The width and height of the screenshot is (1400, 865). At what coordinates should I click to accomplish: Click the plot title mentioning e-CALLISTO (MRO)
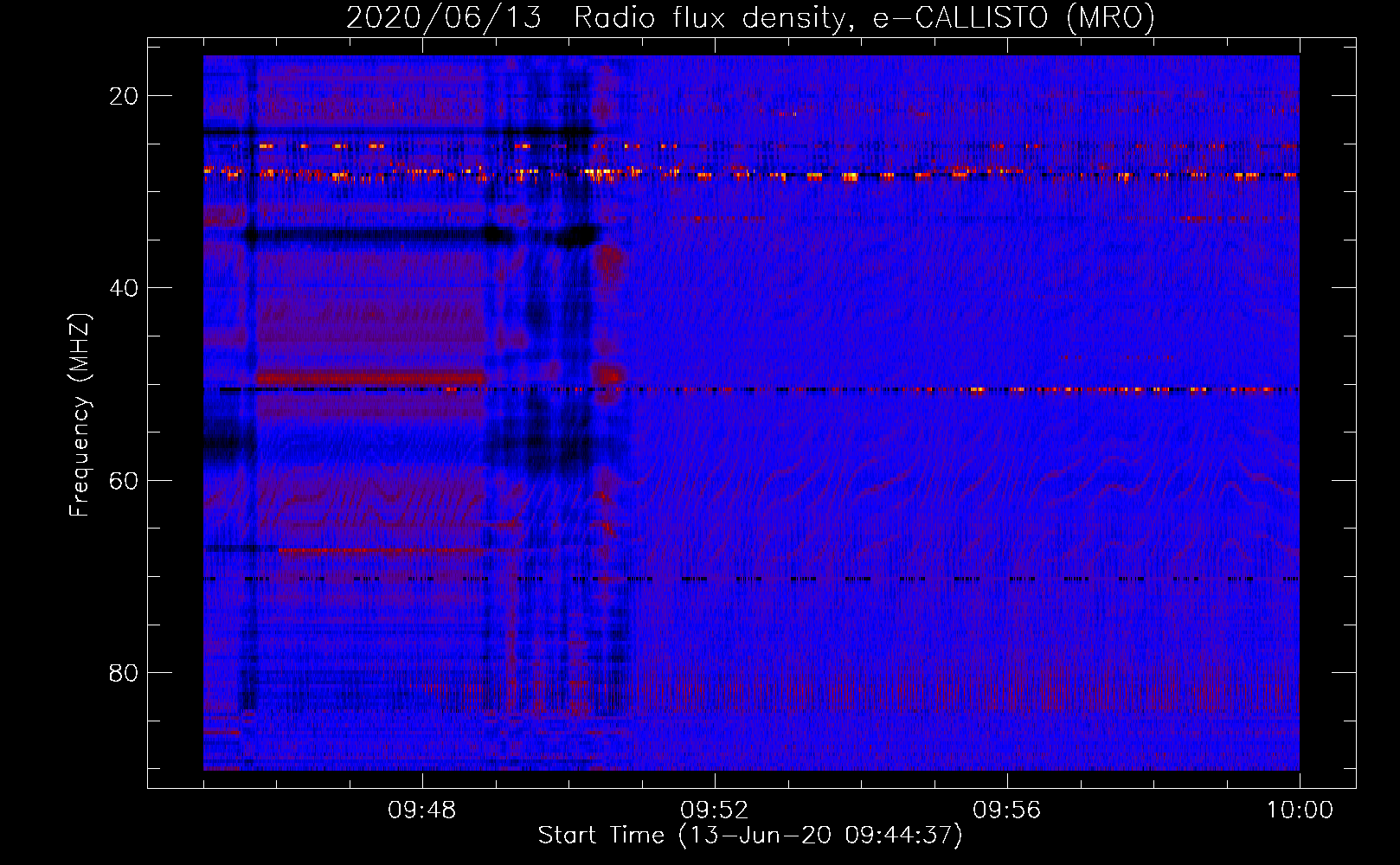[x=750, y=17]
